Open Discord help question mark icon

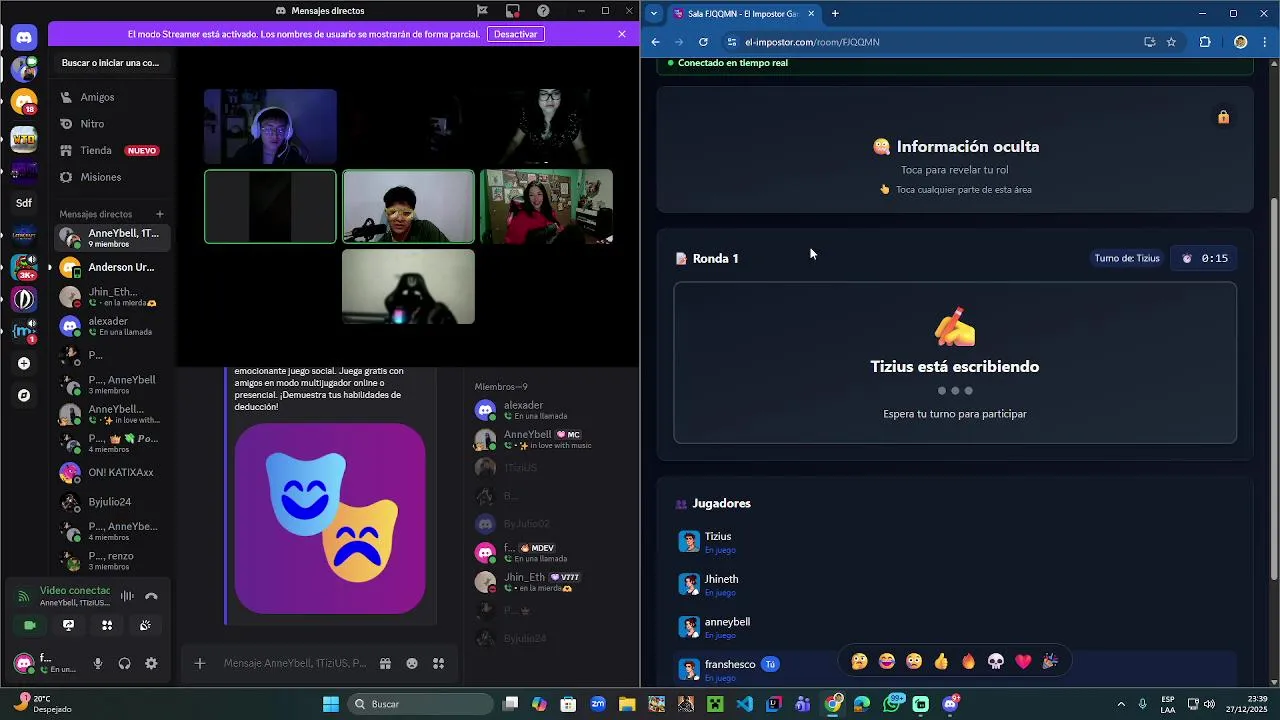543,11
